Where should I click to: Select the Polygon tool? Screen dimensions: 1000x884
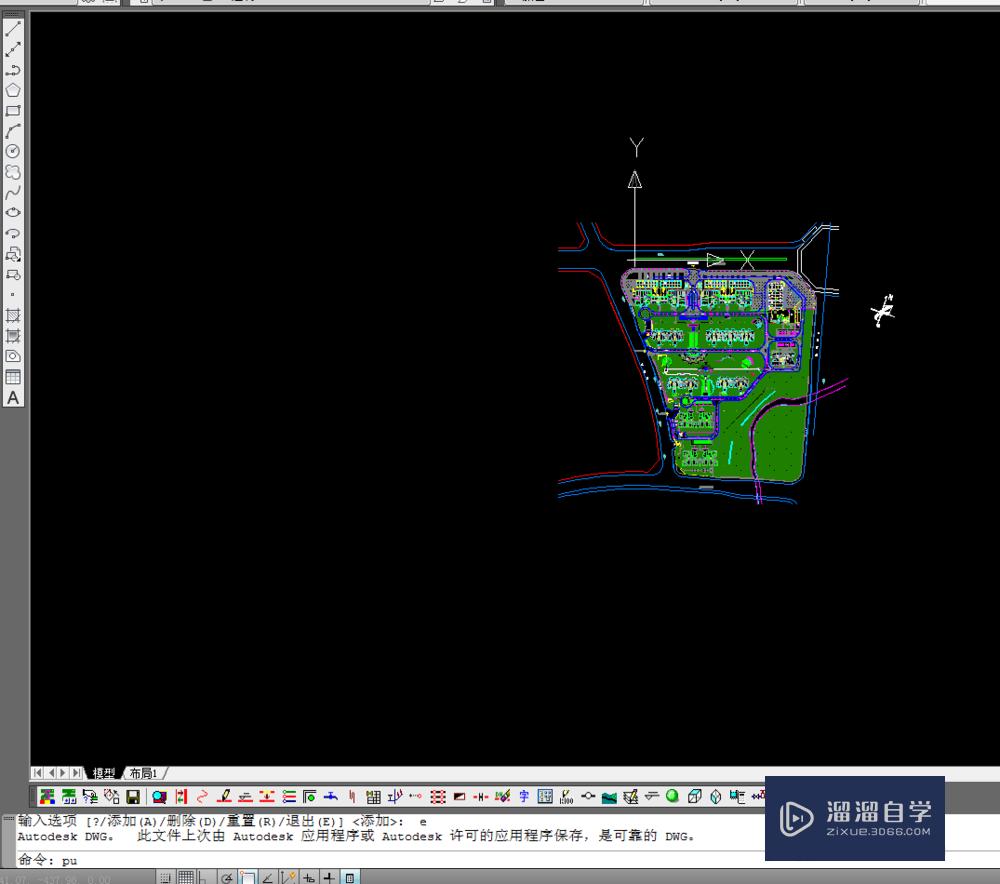(13, 90)
